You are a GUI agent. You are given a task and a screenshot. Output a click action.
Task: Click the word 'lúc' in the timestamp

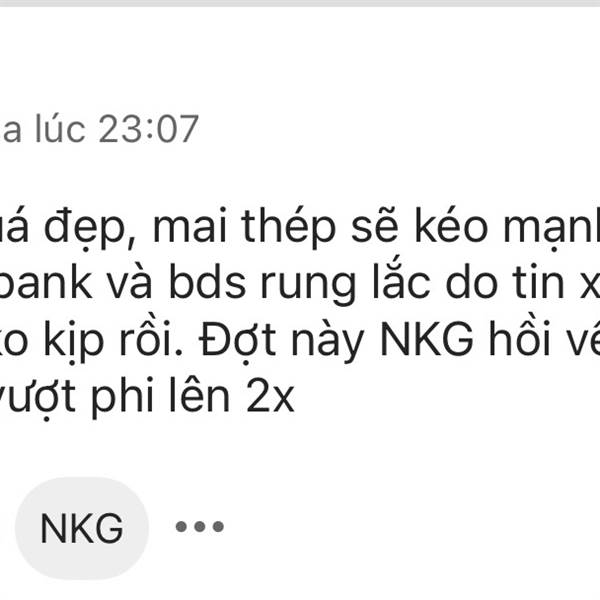tap(60, 129)
